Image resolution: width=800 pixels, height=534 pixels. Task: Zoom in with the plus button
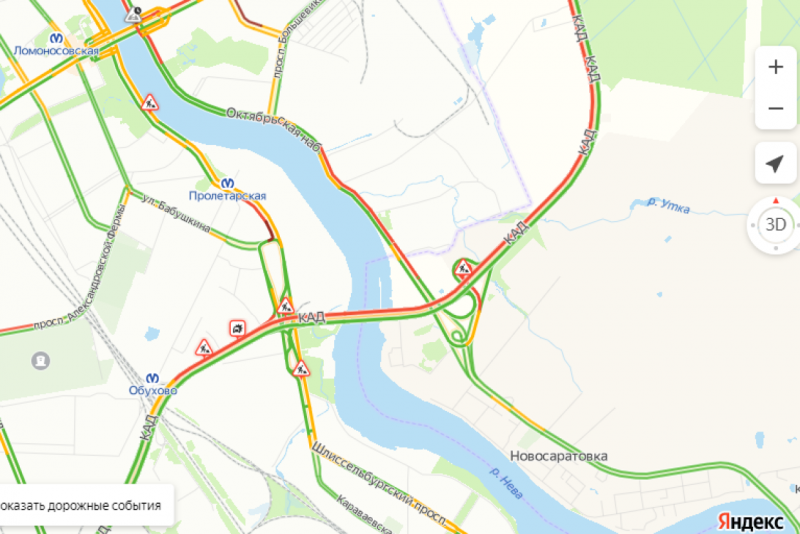point(776,67)
